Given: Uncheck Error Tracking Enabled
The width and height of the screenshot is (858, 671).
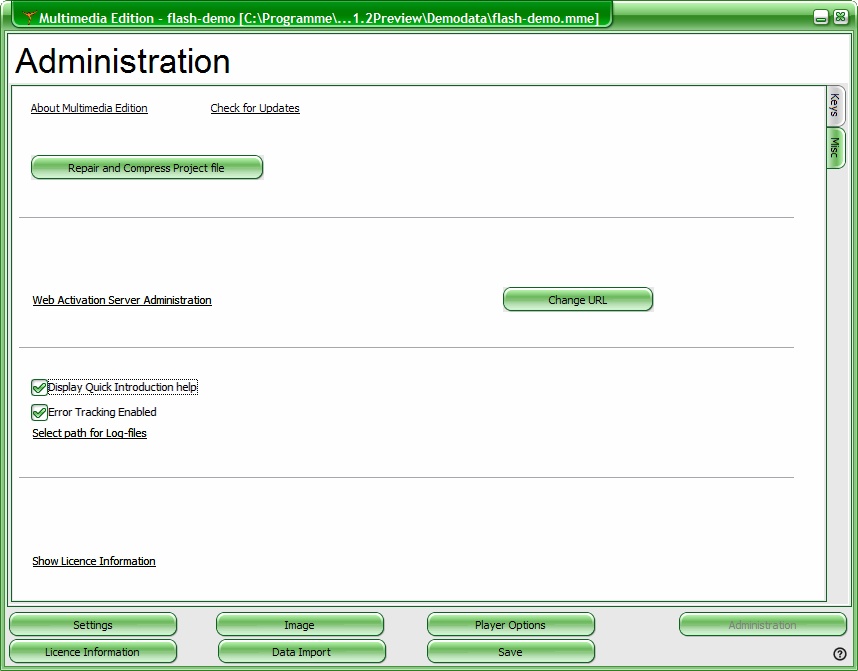Looking at the screenshot, I should click(x=38, y=412).
